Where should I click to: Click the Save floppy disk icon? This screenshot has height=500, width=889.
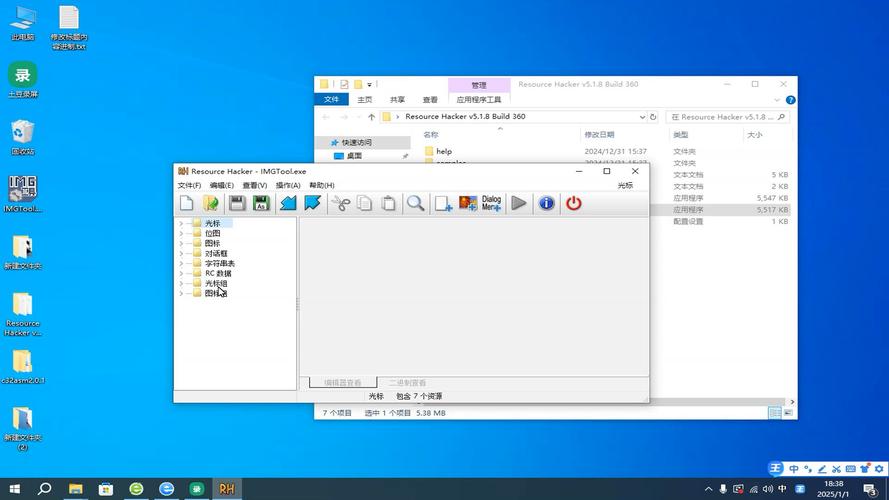237,203
